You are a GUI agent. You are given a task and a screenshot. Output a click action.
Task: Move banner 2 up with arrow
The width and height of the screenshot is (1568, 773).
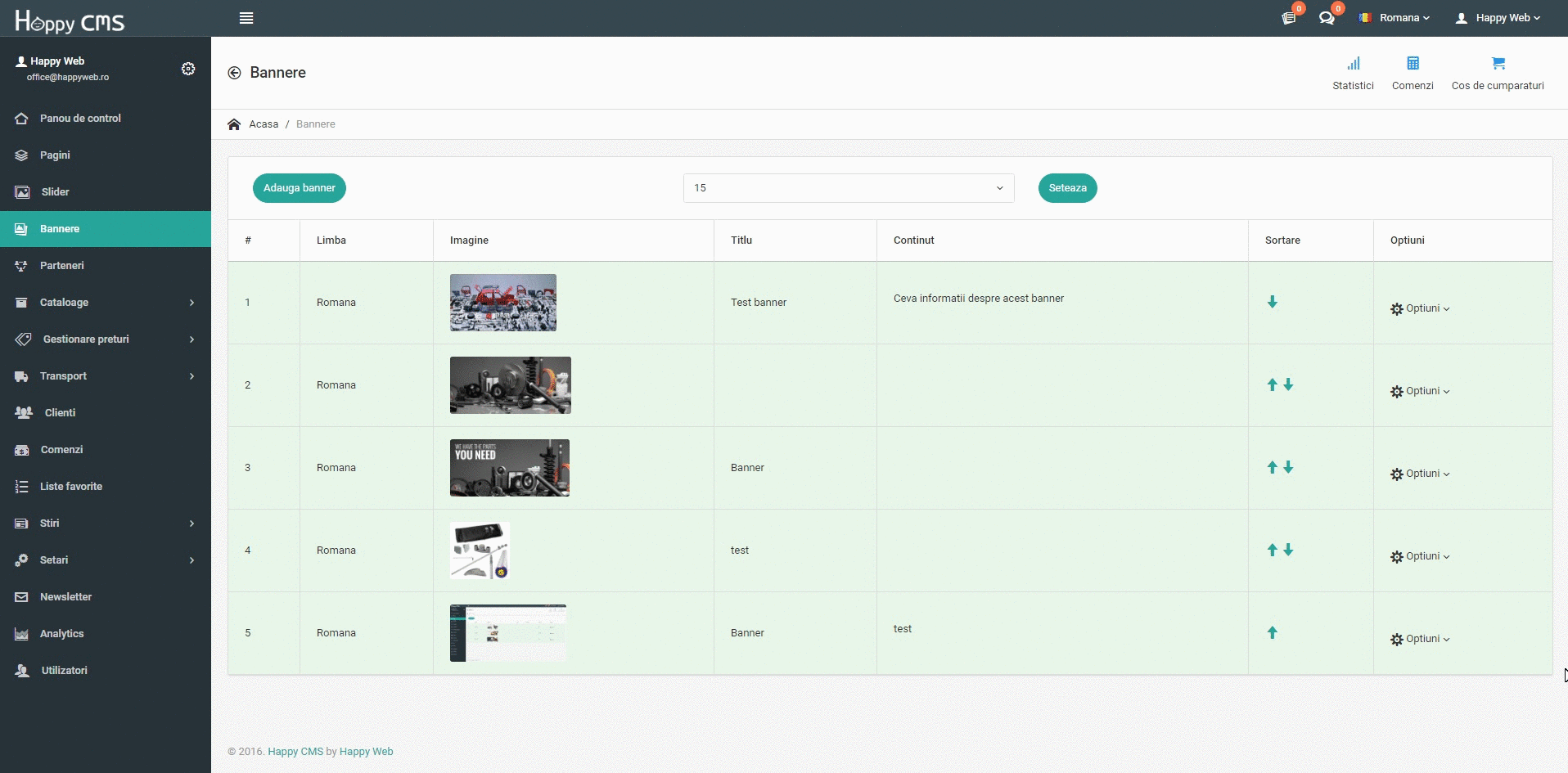point(1273,384)
